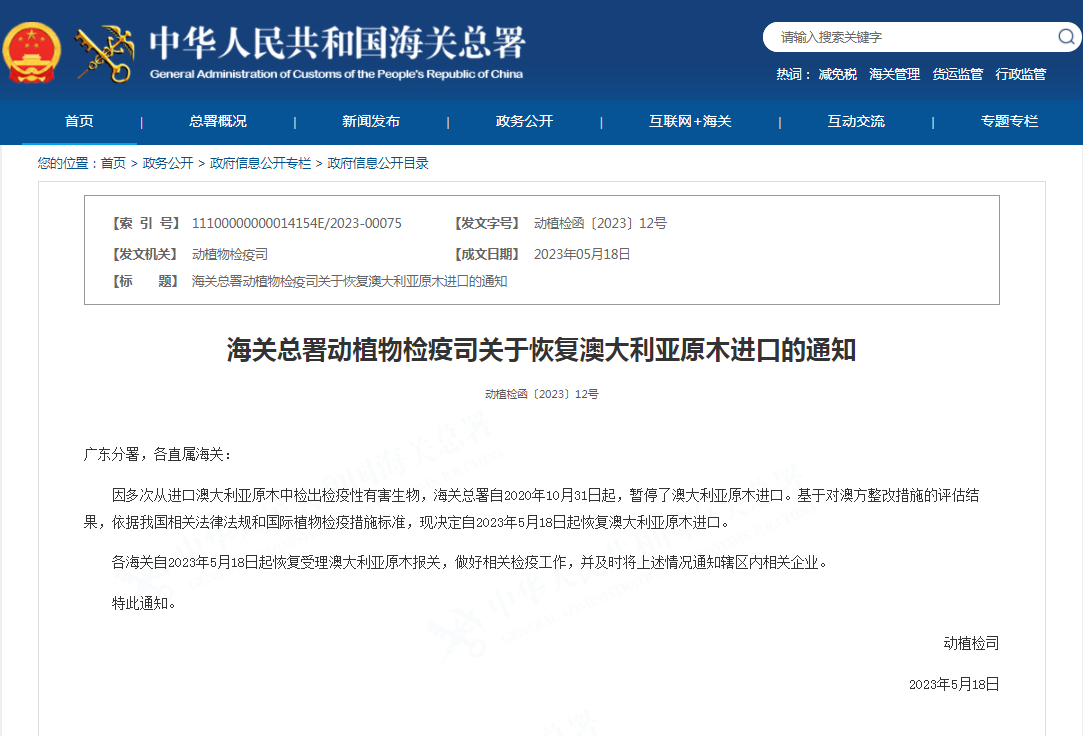Select the 政务公开 navigation item

[x=524, y=121]
